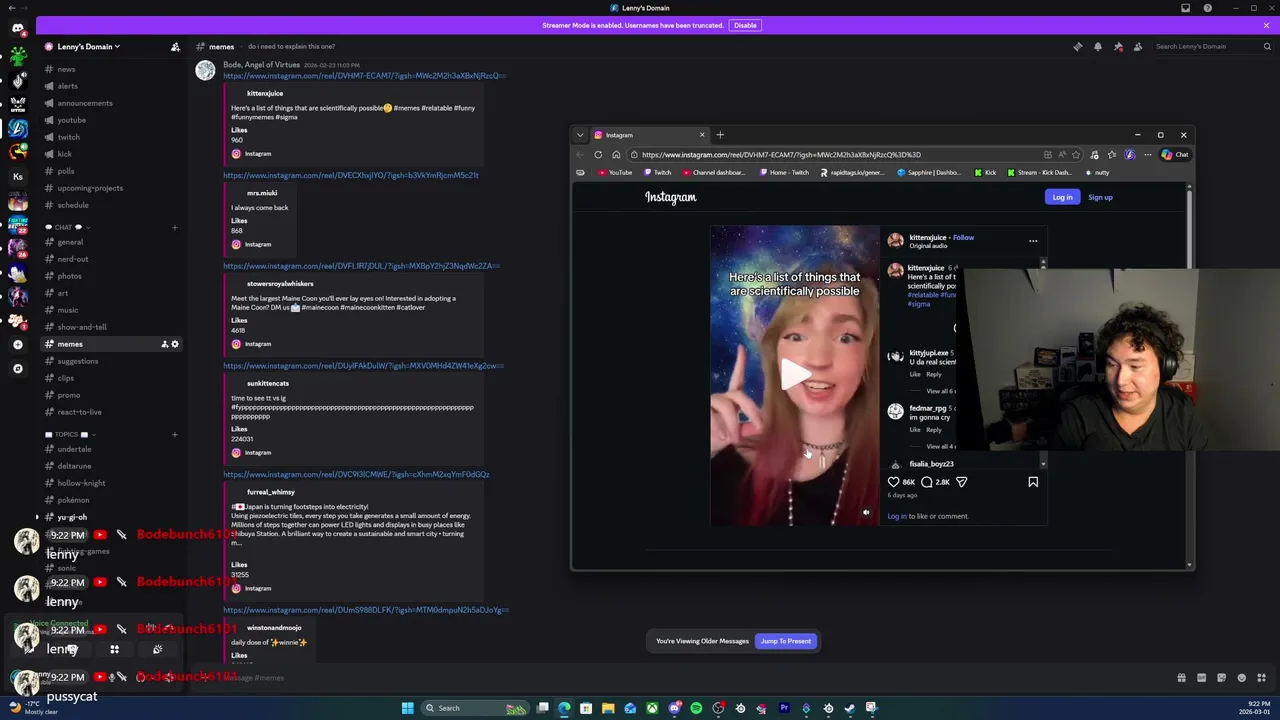The image size is (1280, 720).
Task: Open the Ks server icon
Action: [x=18, y=177]
